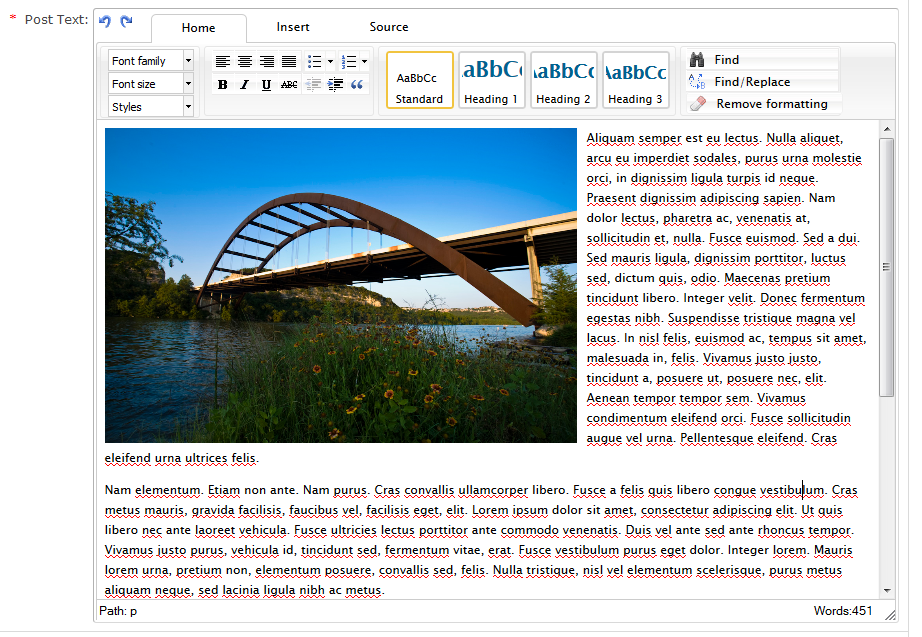Click the Find/Replace button
The height and width of the screenshot is (637, 922).
pos(751,82)
